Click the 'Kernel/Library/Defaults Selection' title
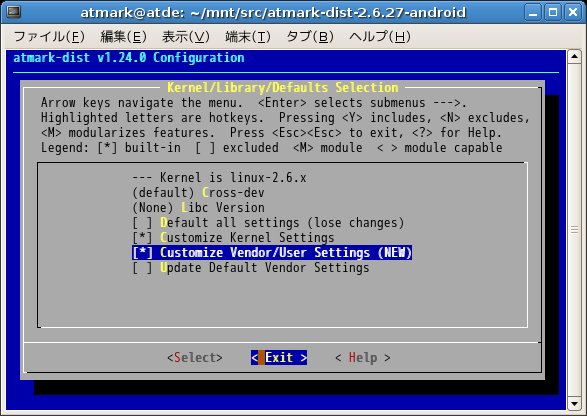The width and height of the screenshot is (587, 416). [x=283, y=88]
